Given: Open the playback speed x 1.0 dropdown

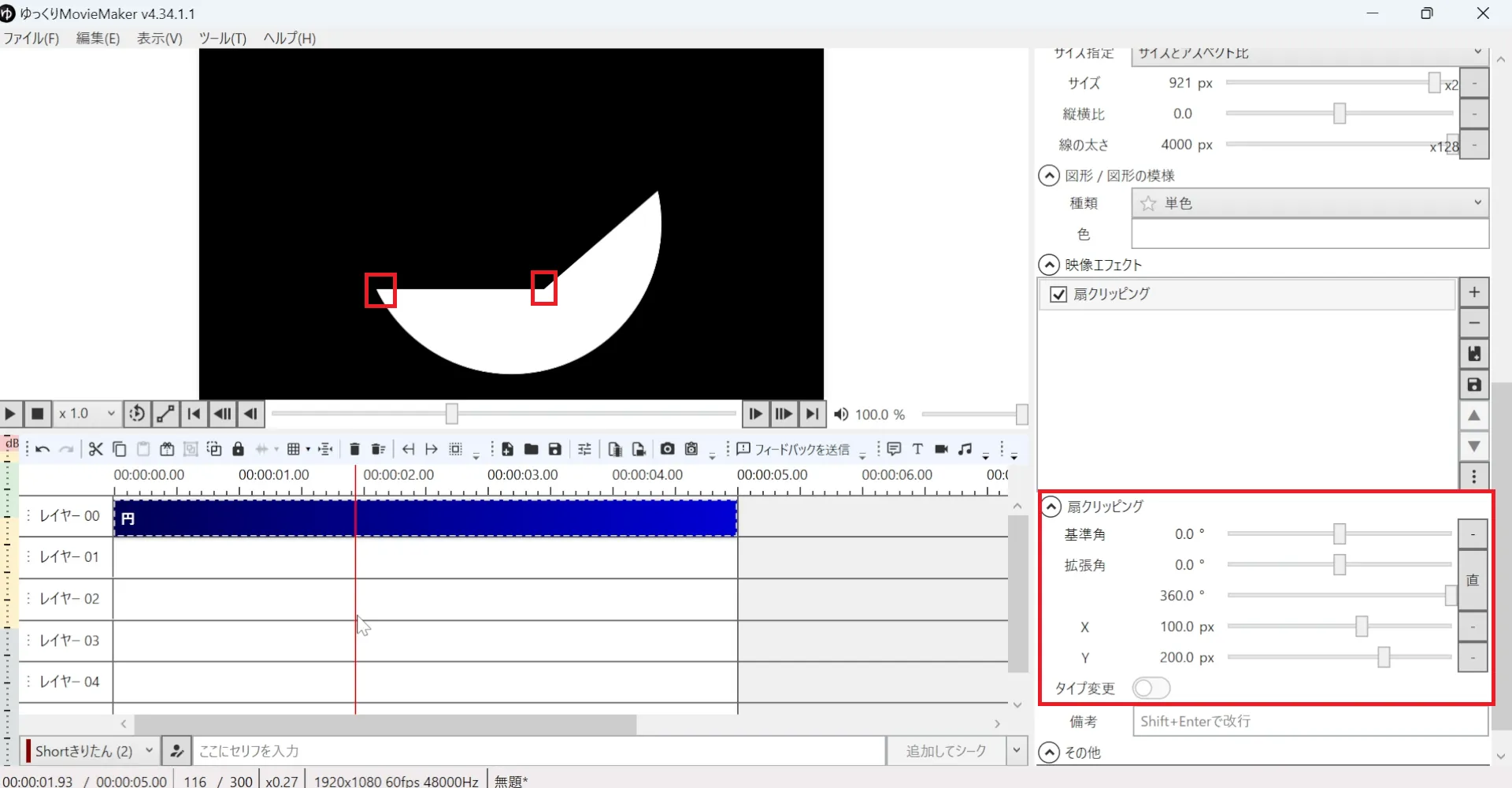Looking at the screenshot, I should [87, 414].
